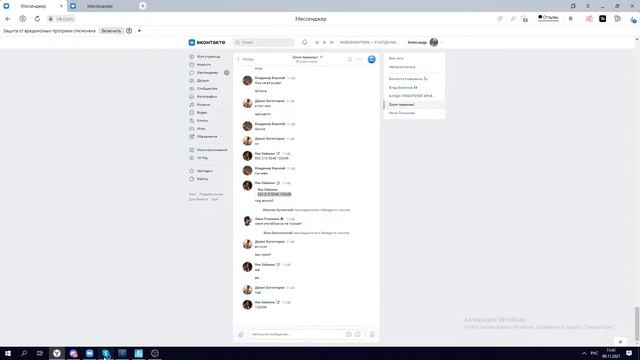Click the sticker or gift icon in message field
Screen dimensions: 640x360
349,334
